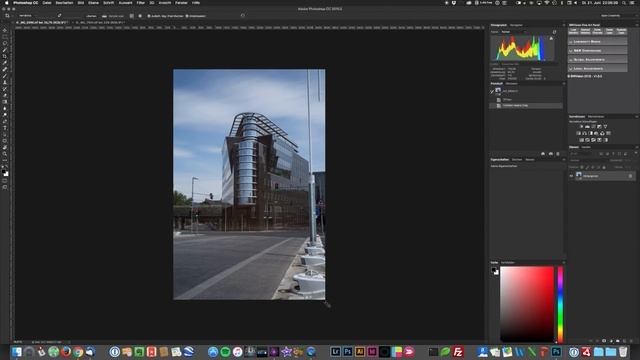The height and width of the screenshot is (360, 640).
Task: Reset crop using the circular arrow icon
Action: [242, 16]
